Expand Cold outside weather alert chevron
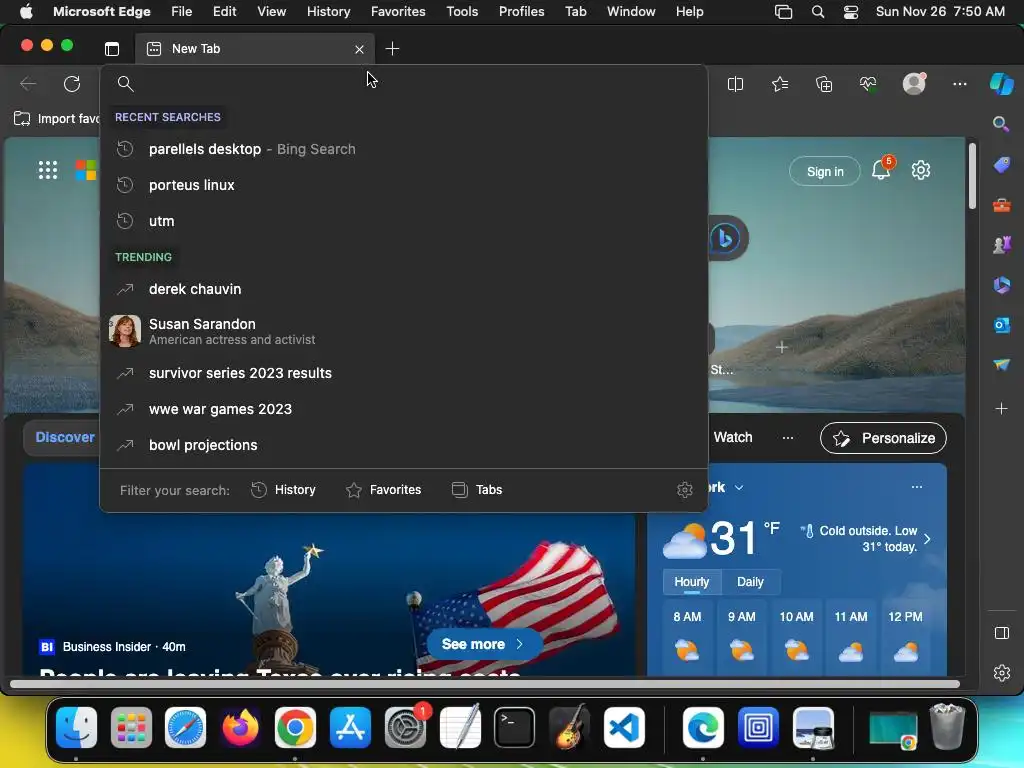Screen dimensions: 1024x768 pyautogui.click(x=927, y=539)
